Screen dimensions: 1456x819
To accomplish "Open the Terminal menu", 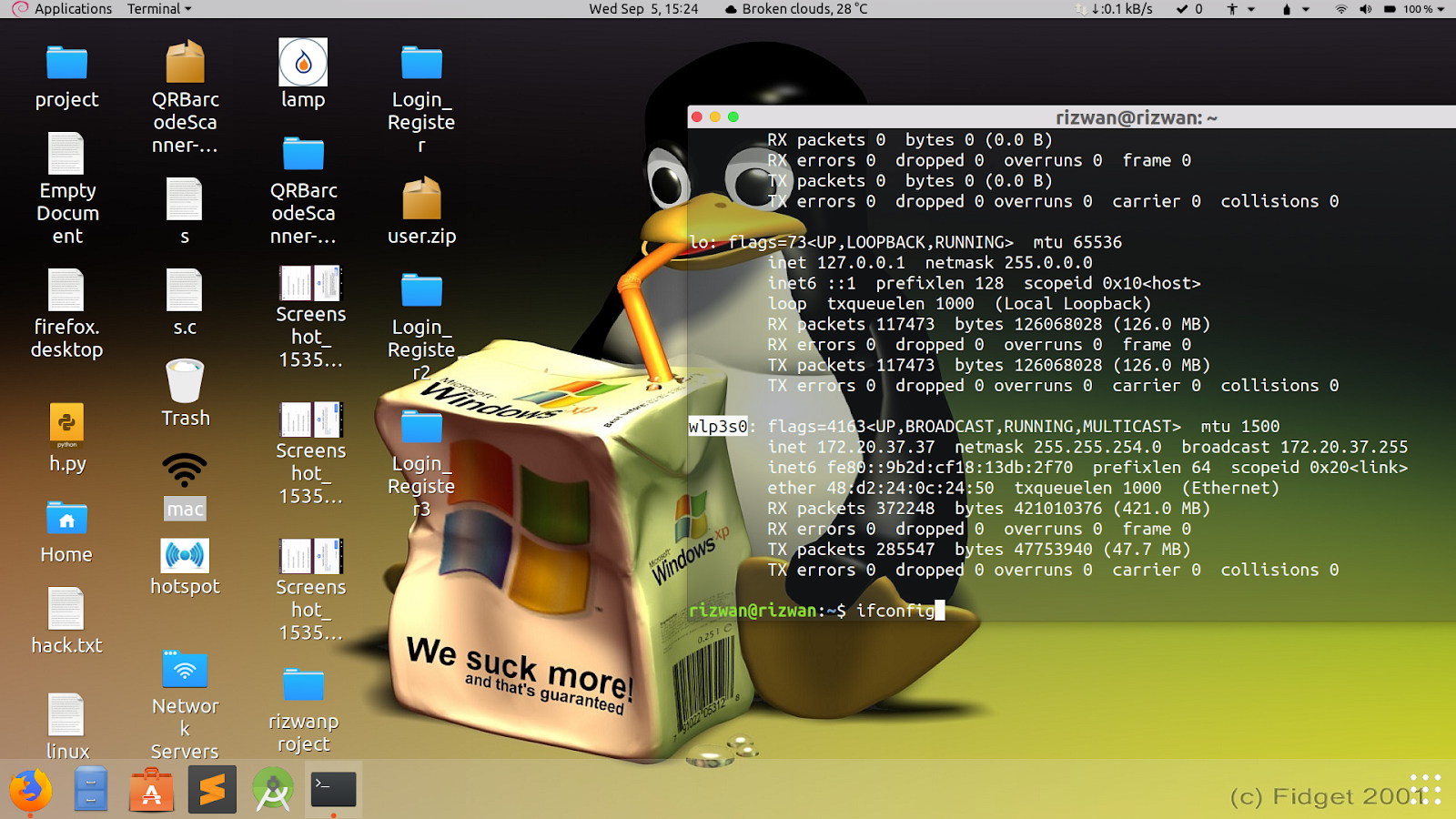I will [153, 9].
